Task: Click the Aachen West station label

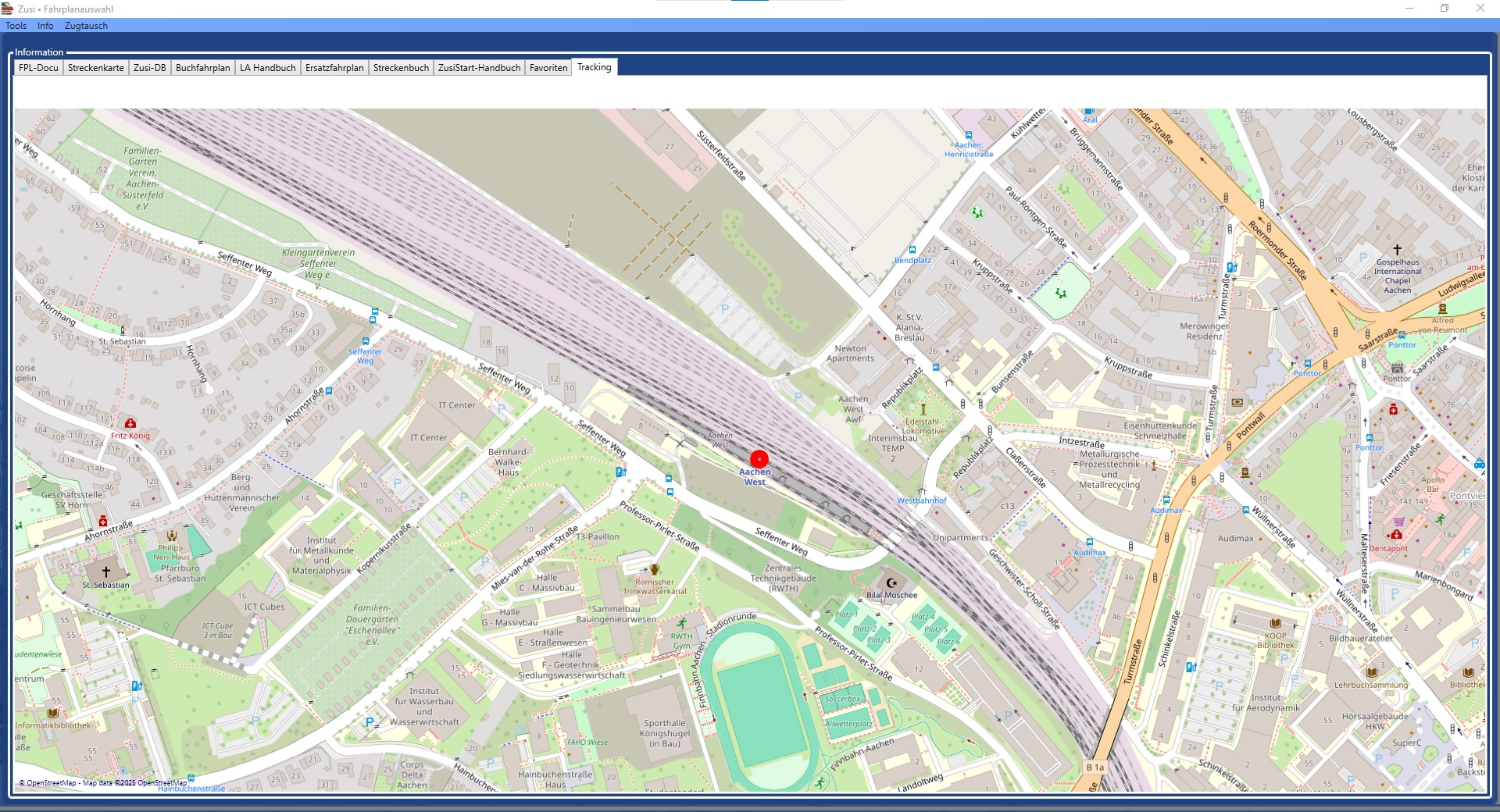Action: pyautogui.click(x=755, y=477)
